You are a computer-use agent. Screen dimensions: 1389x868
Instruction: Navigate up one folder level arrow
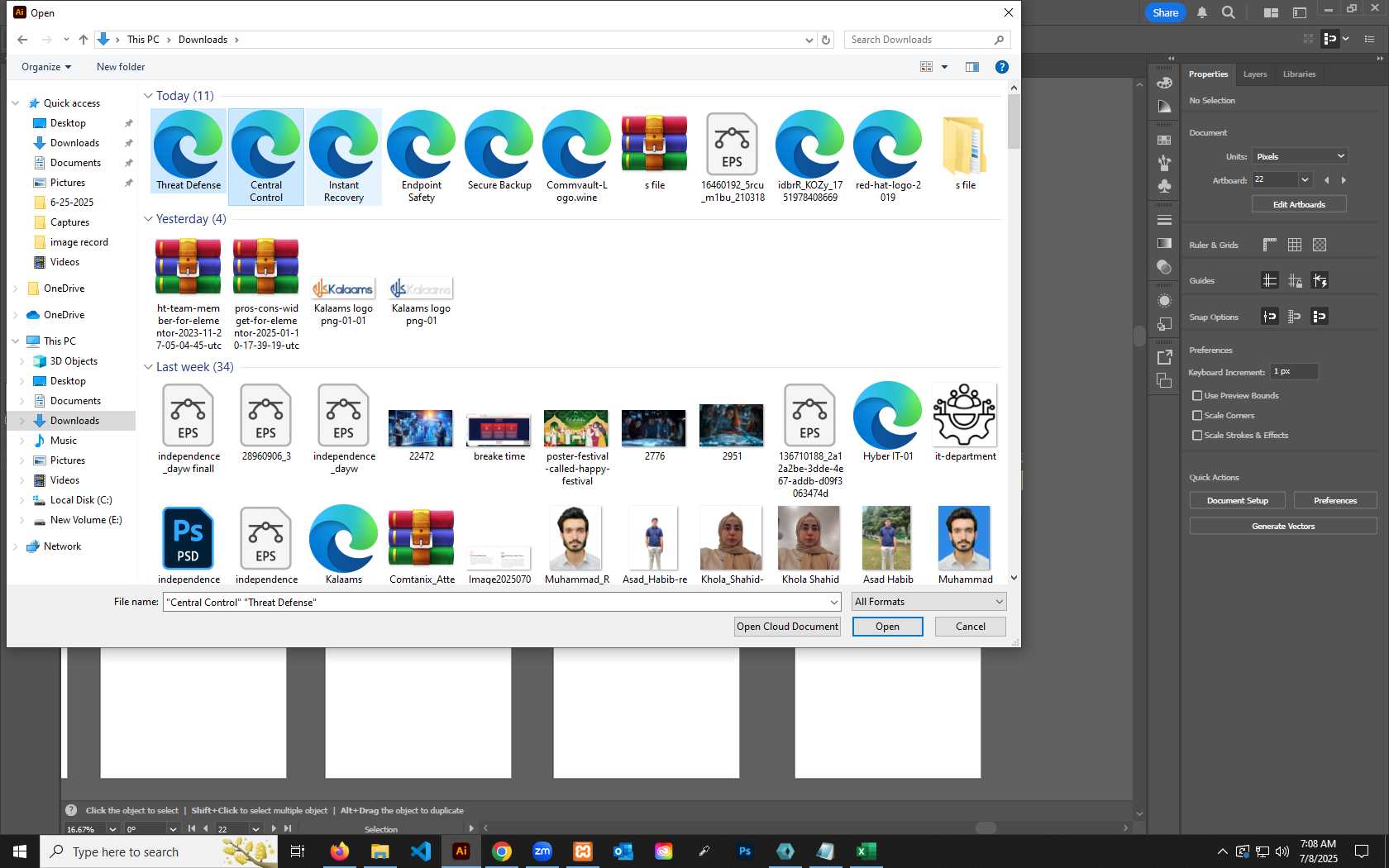(x=84, y=40)
